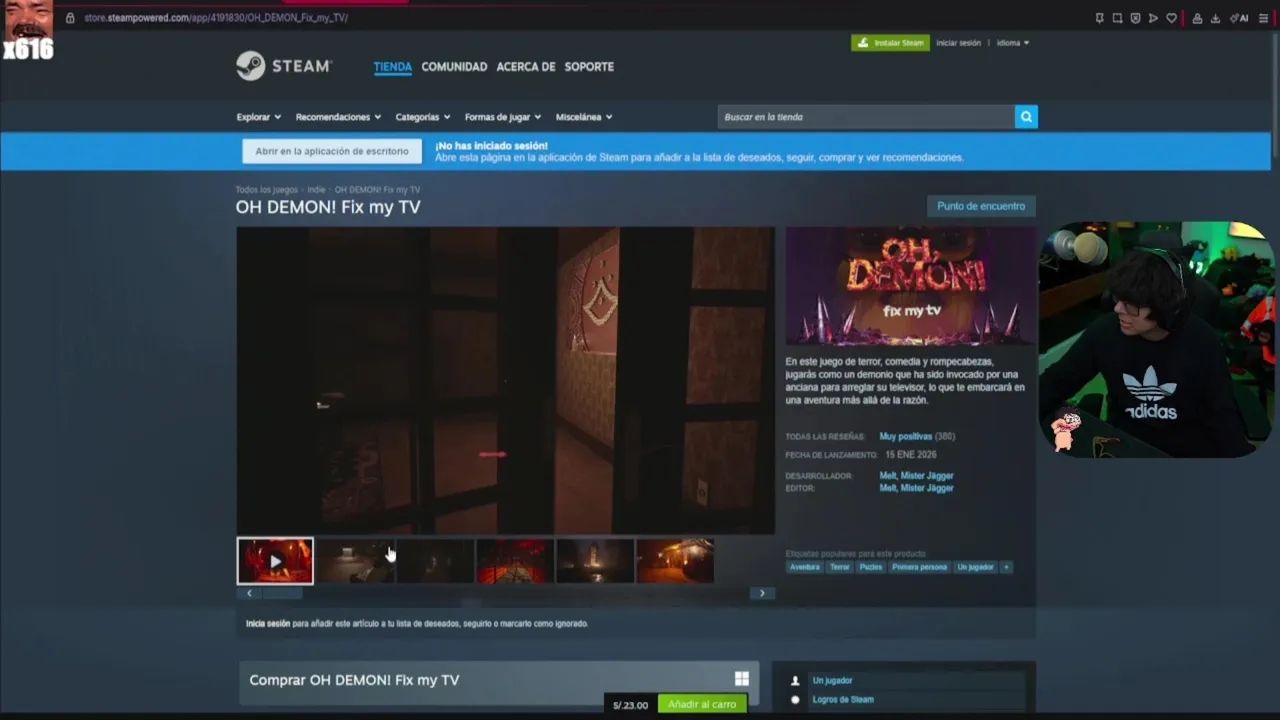Click the padlock site info icon
This screenshot has height=720, width=1280.
pos(70,18)
